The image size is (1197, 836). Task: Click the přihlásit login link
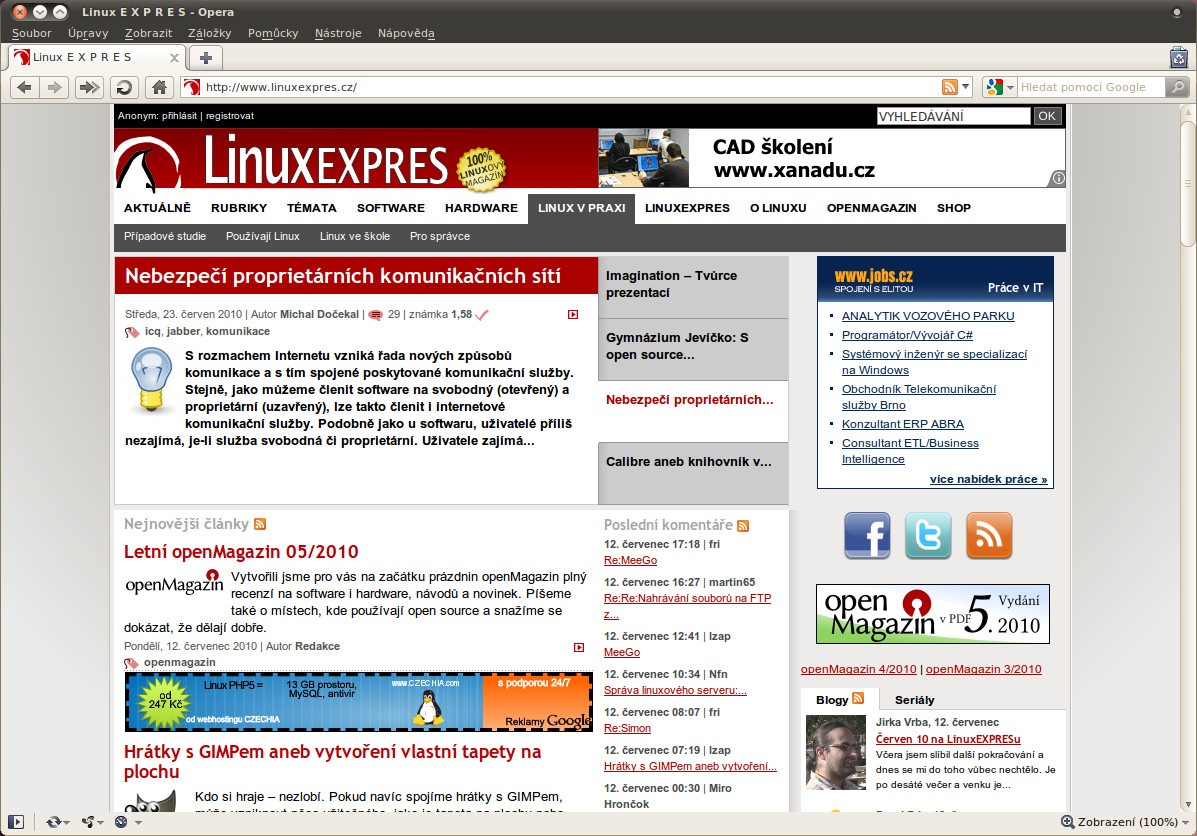179,116
